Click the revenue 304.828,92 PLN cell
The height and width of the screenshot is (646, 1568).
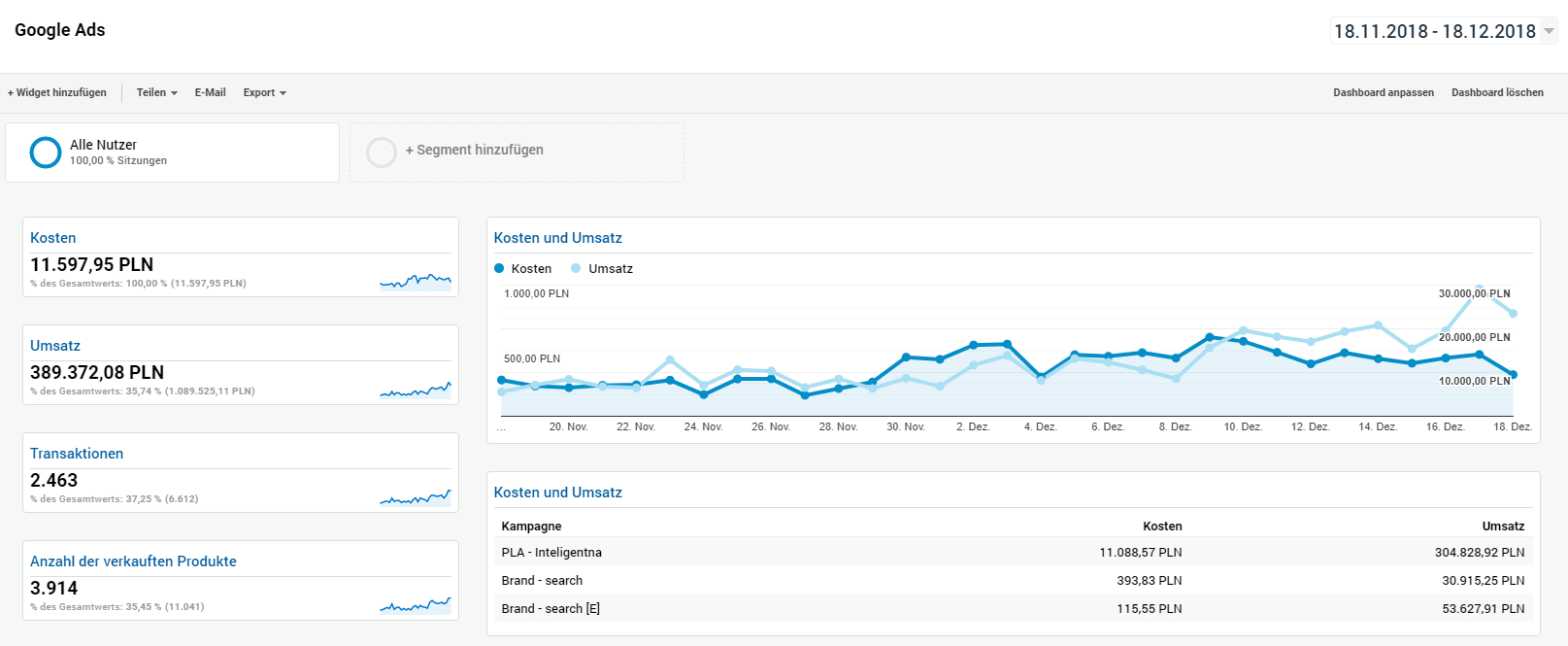click(x=1480, y=553)
